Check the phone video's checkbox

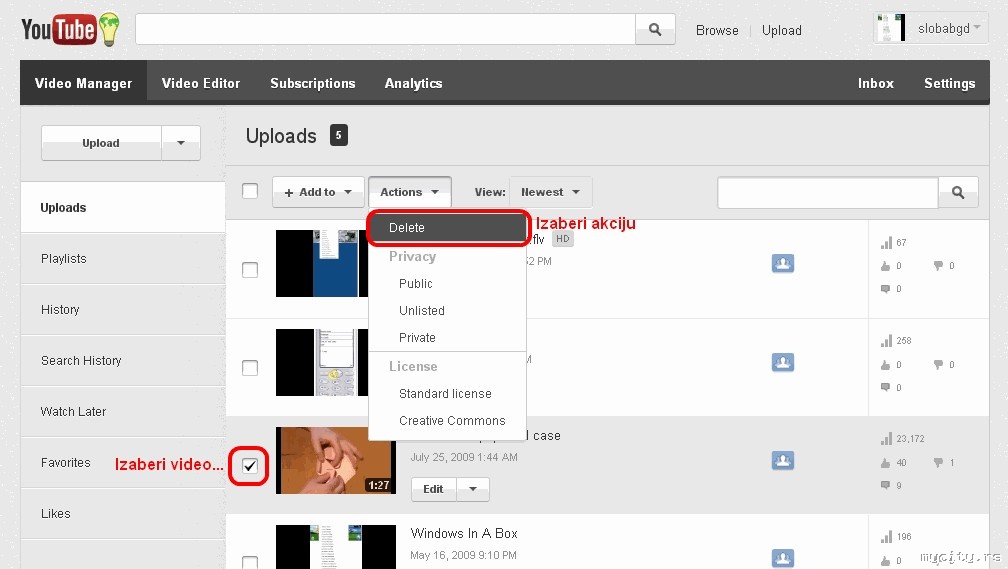click(x=250, y=368)
